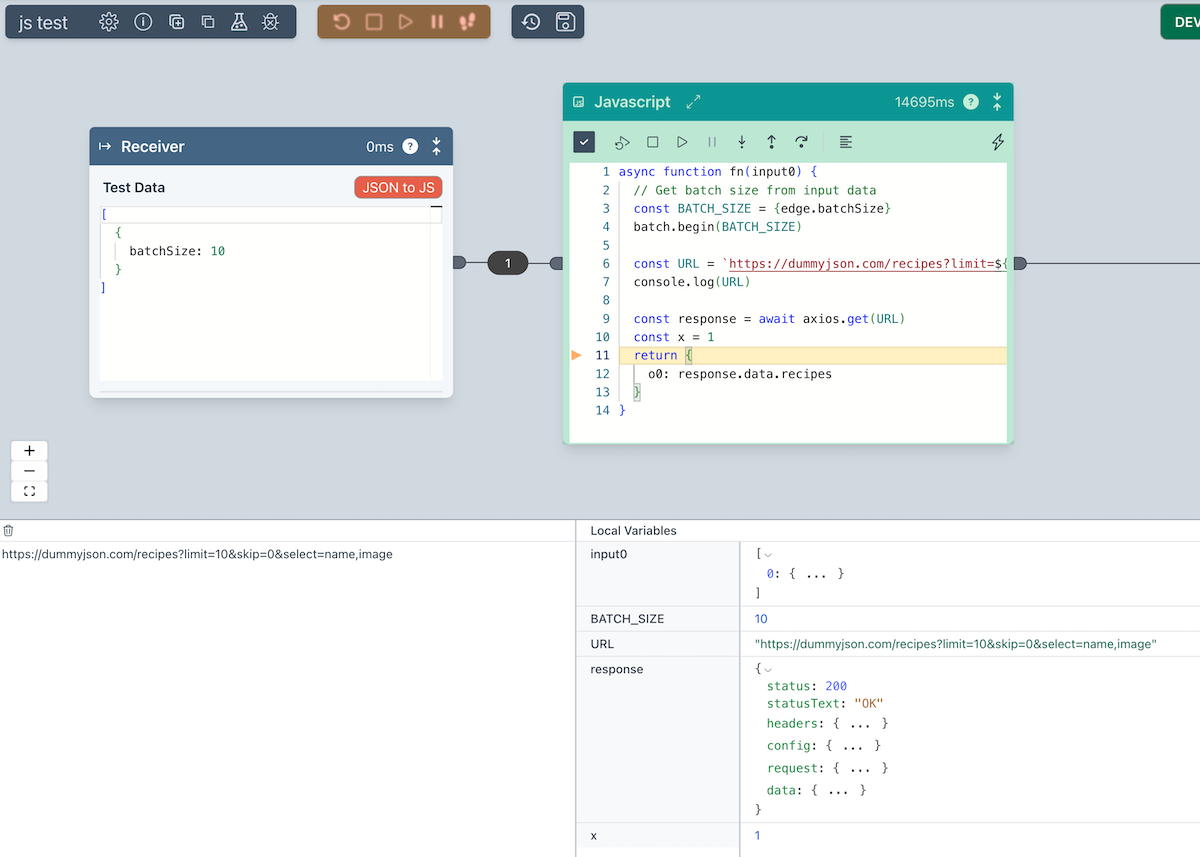The width and height of the screenshot is (1200, 857).
Task: Collapse the input0 variable using its chevron
Action: pyautogui.click(x=768, y=553)
